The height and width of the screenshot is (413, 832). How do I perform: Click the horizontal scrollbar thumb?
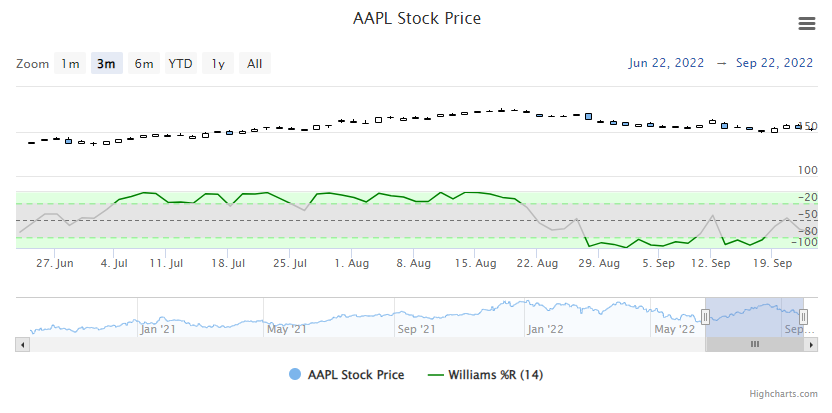pyautogui.click(x=755, y=344)
